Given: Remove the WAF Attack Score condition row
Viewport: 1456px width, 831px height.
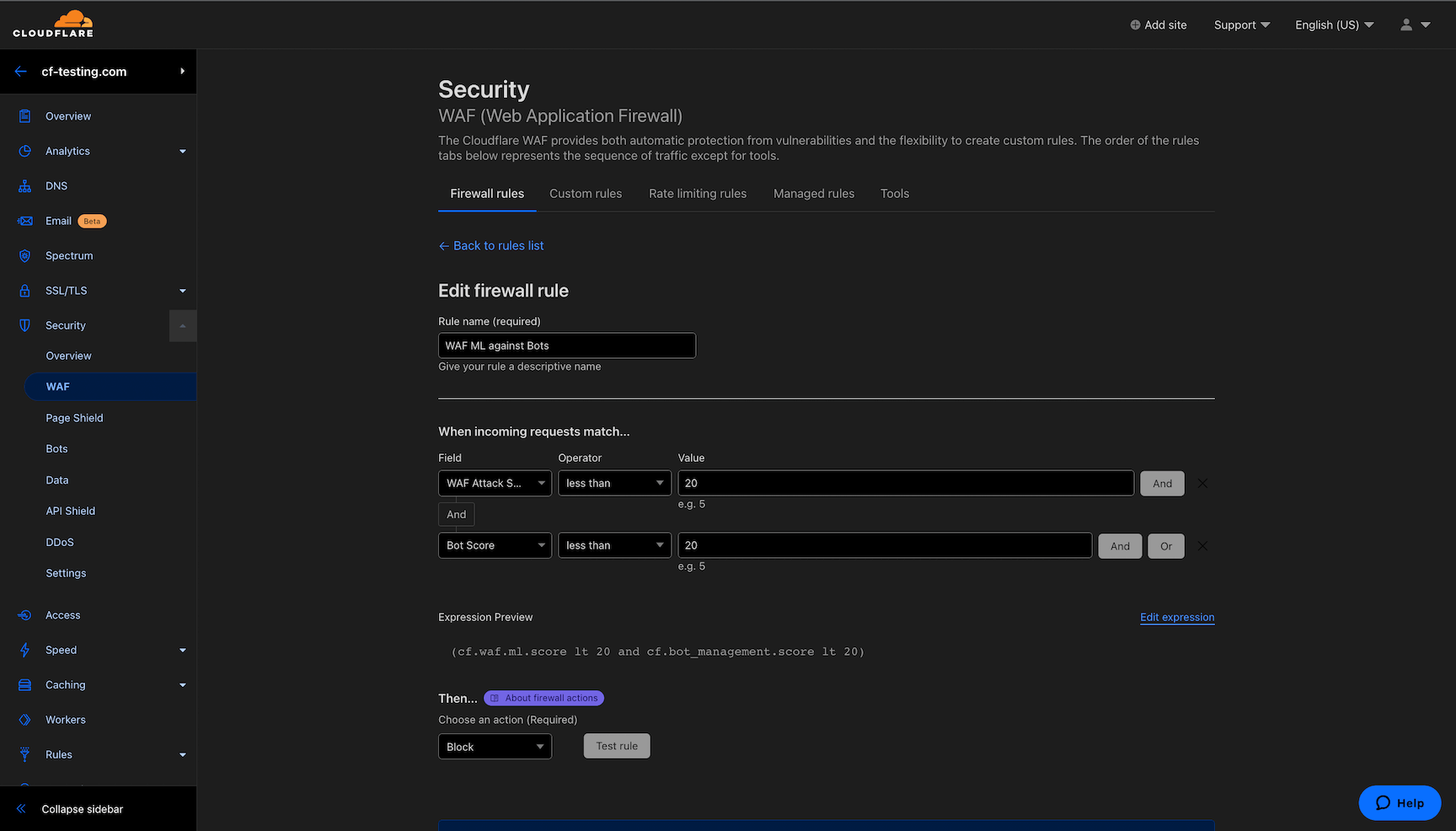Looking at the screenshot, I should pyautogui.click(x=1202, y=484).
